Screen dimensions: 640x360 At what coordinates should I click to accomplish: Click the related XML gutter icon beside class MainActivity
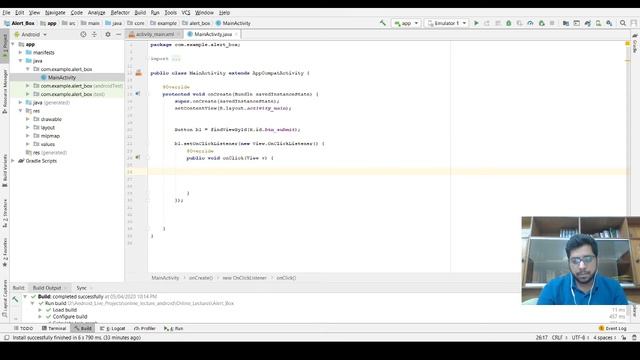coord(139,73)
